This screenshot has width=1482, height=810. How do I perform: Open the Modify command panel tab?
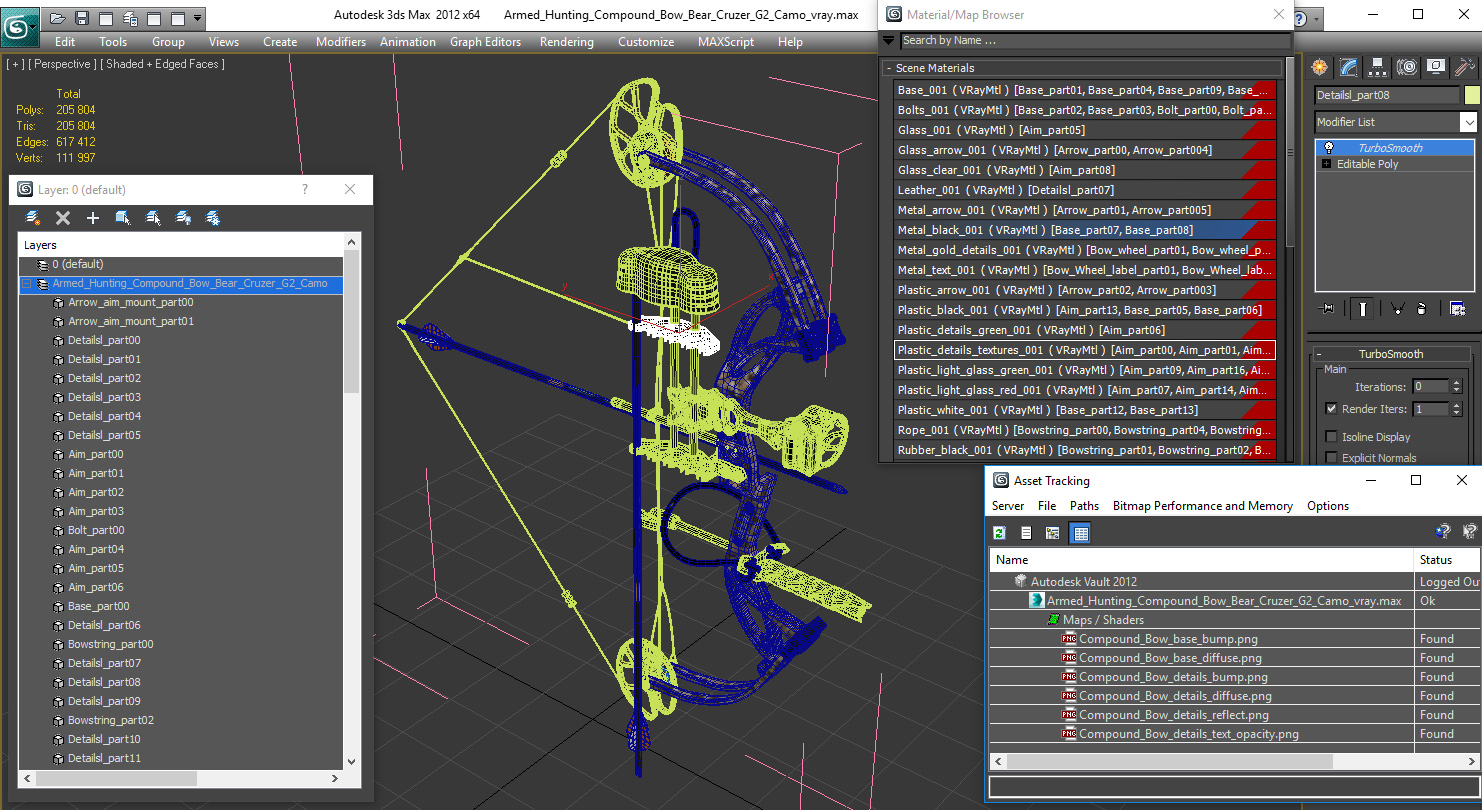(1349, 67)
